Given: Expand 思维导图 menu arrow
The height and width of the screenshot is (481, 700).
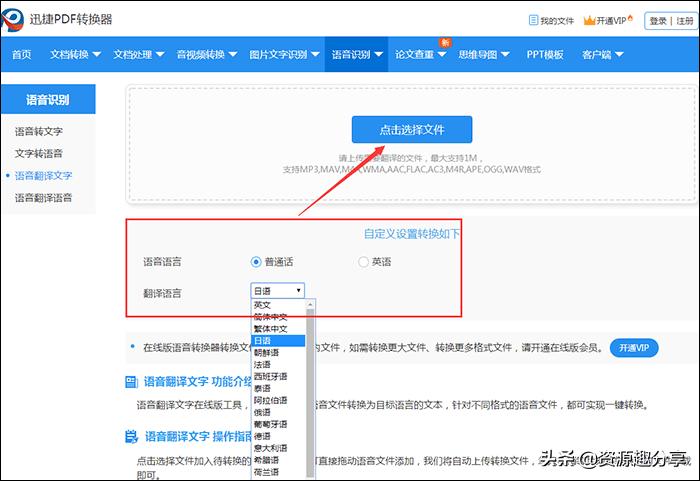Looking at the screenshot, I should 505,54.
